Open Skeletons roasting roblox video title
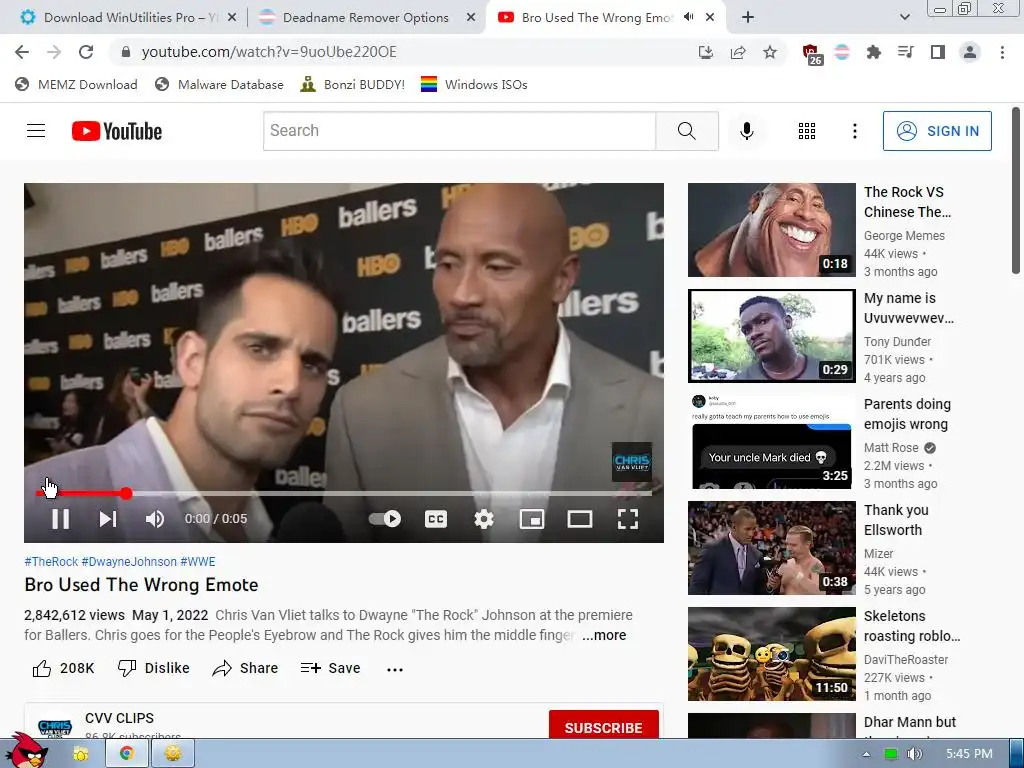The height and width of the screenshot is (768, 1024). click(912, 626)
